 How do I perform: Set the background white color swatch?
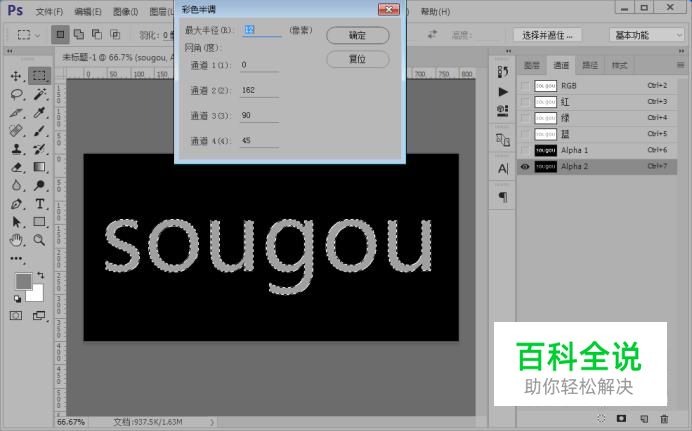coord(36,294)
